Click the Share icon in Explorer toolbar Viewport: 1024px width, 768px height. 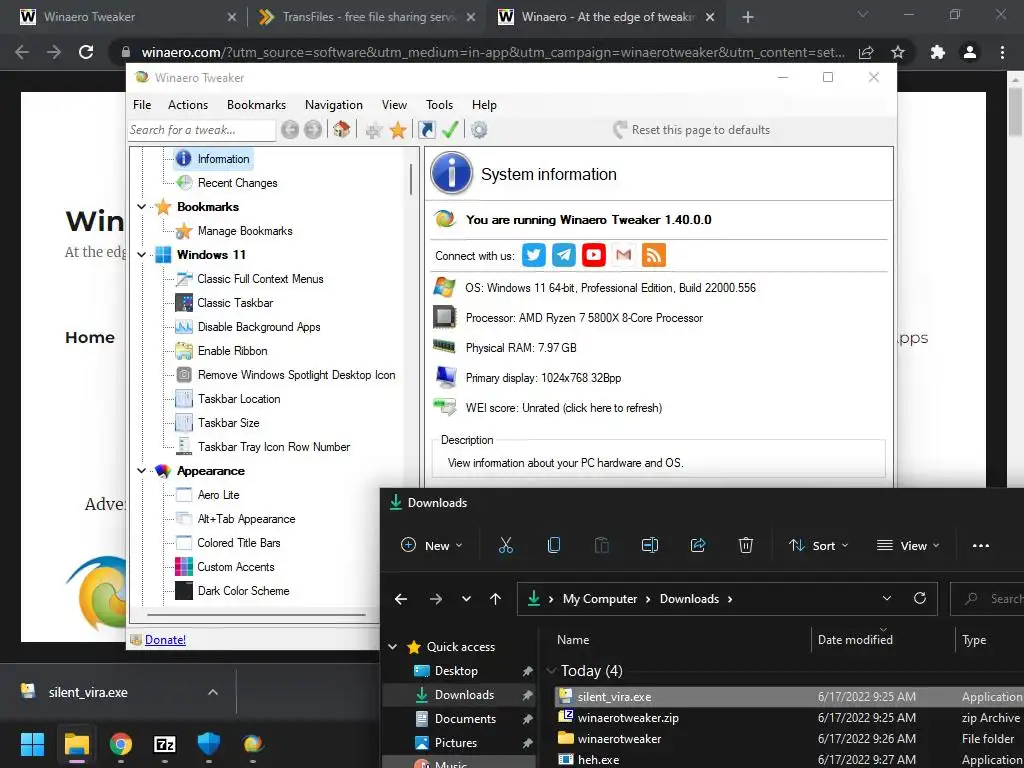[x=697, y=545]
